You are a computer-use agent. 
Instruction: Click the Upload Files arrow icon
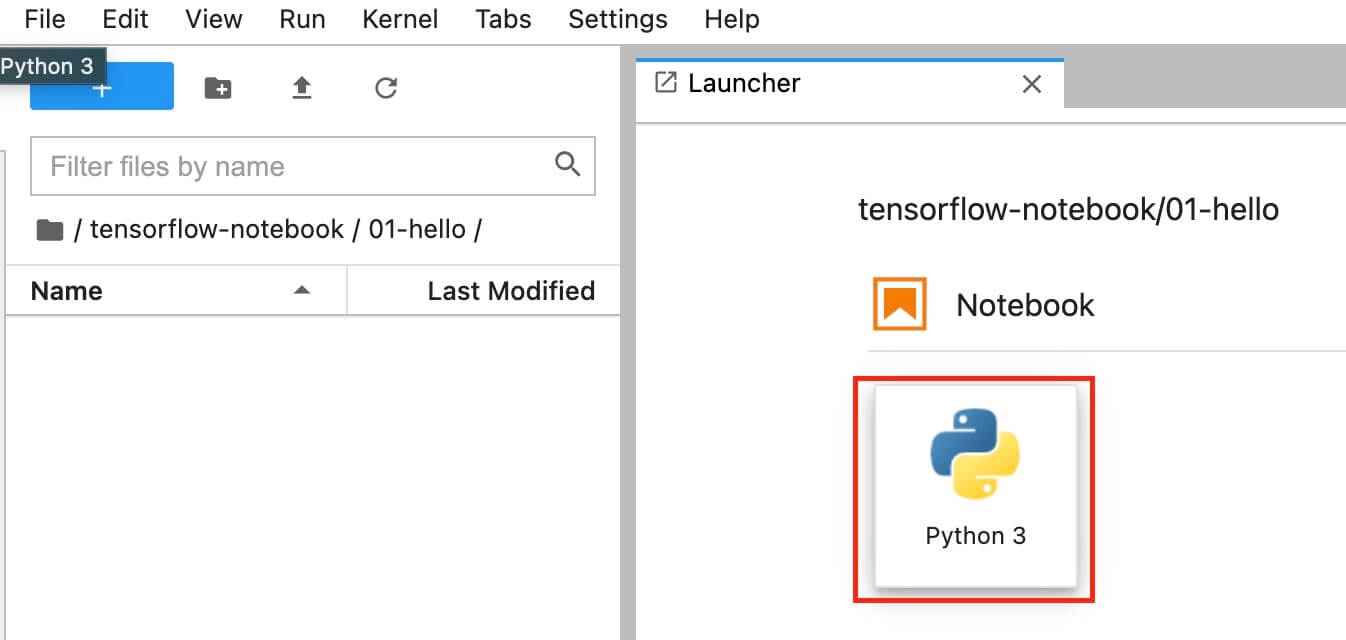point(302,88)
